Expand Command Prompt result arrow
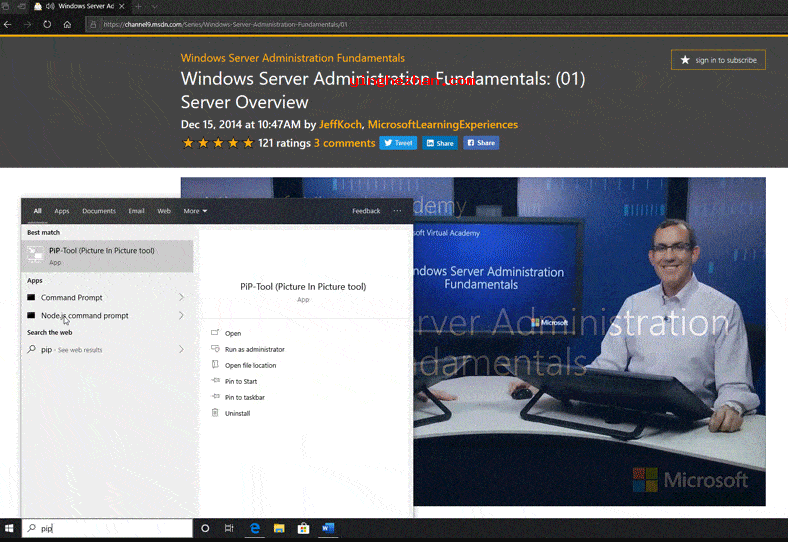The width and height of the screenshot is (788, 542). click(x=181, y=298)
